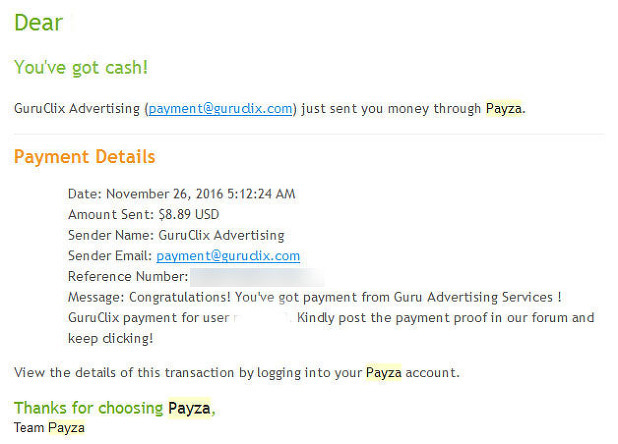Click the Amount Sent $8.89 USD line
The height and width of the screenshot is (444, 618).
click(x=143, y=214)
